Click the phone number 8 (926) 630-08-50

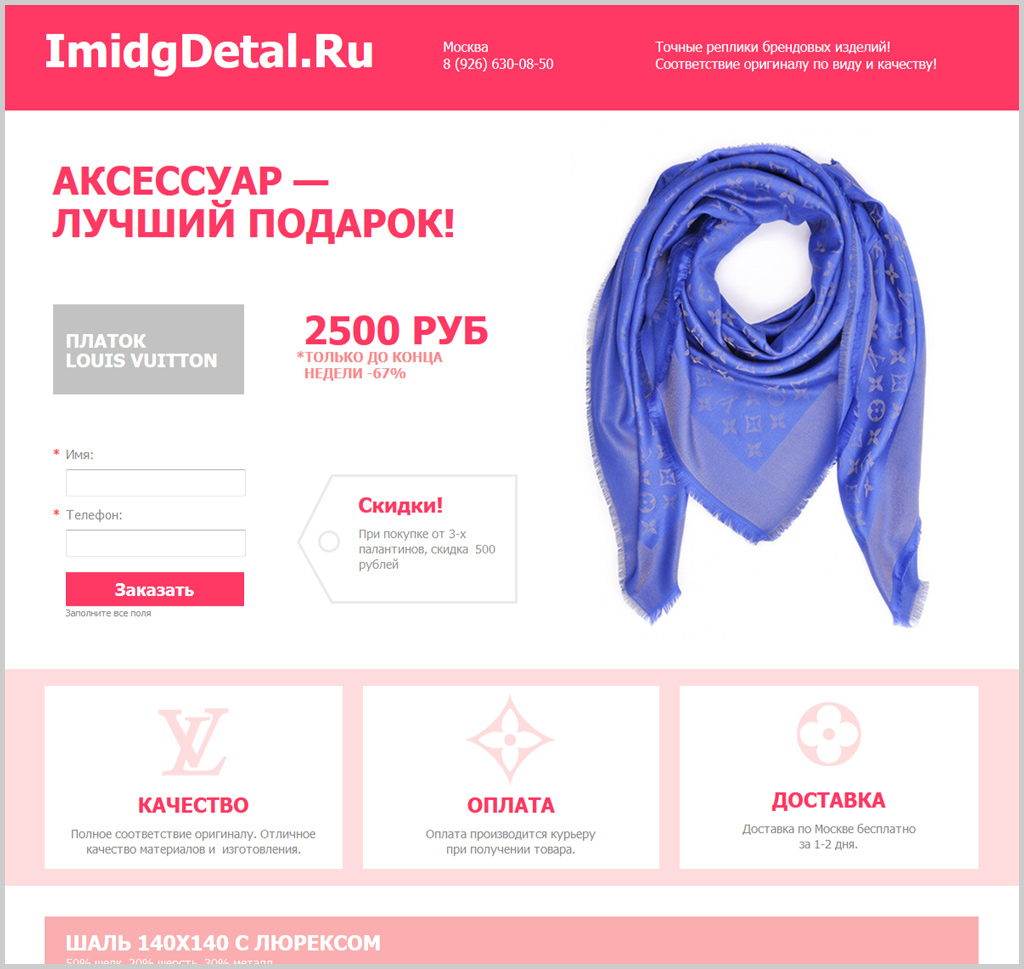click(x=498, y=64)
